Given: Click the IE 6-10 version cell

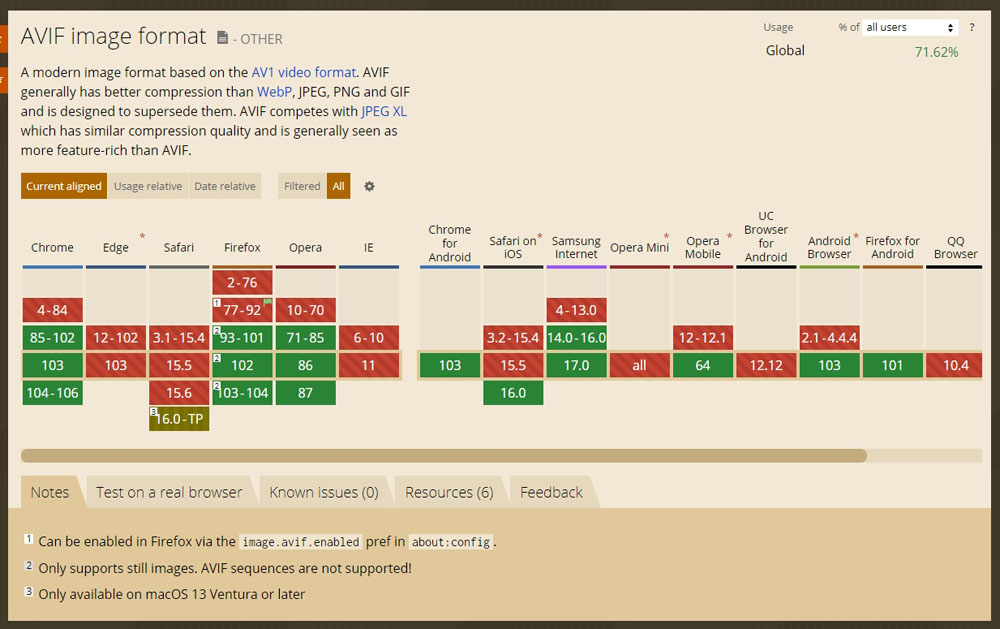Looking at the screenshot, I should [x=369, y=337].
